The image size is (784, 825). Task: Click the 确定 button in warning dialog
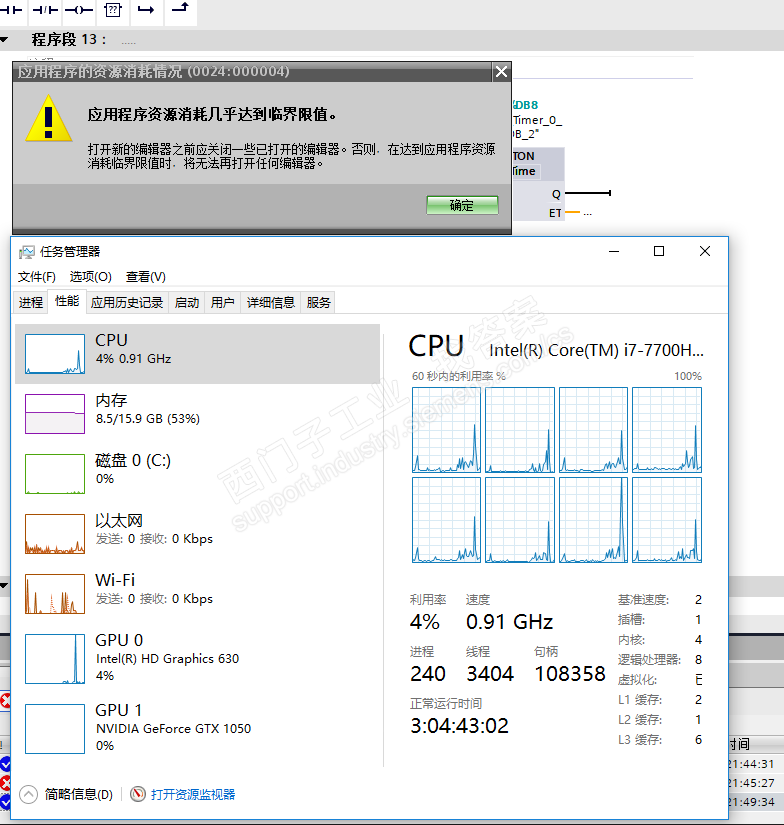462,205
